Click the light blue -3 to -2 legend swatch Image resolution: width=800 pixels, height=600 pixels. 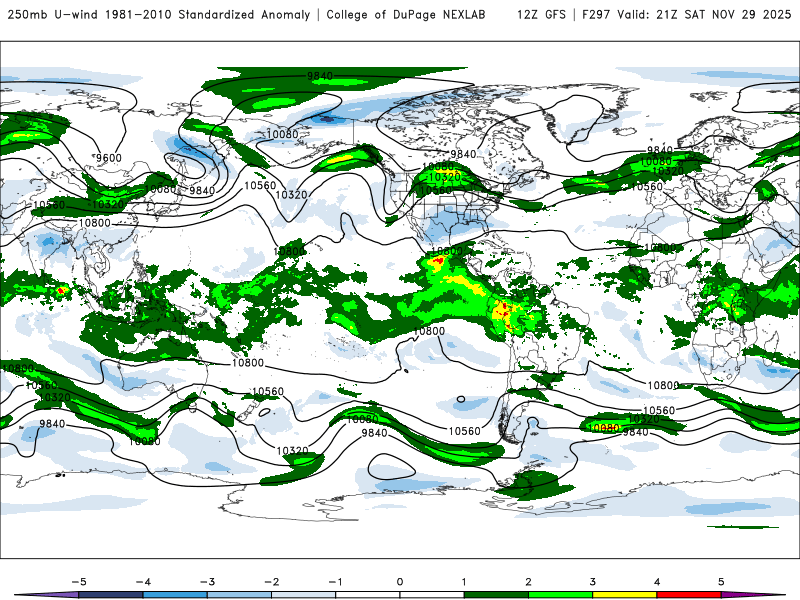239,595
